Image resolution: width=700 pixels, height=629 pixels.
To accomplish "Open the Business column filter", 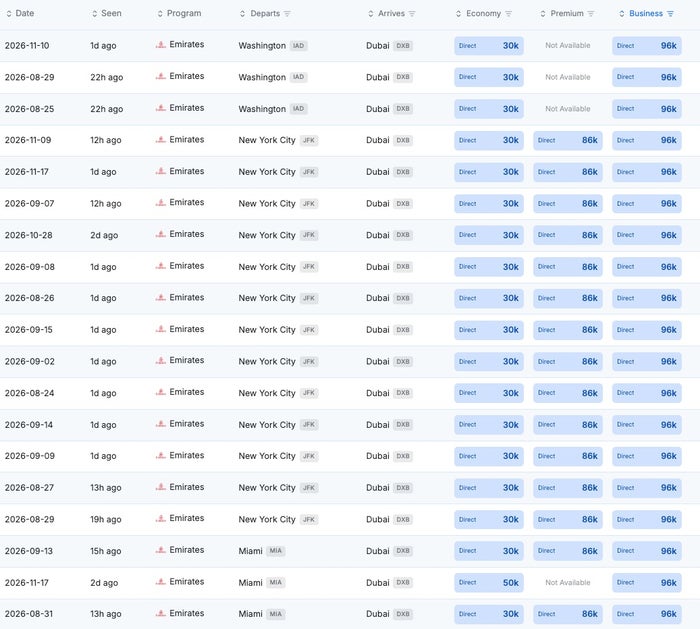I will [670, 14].
